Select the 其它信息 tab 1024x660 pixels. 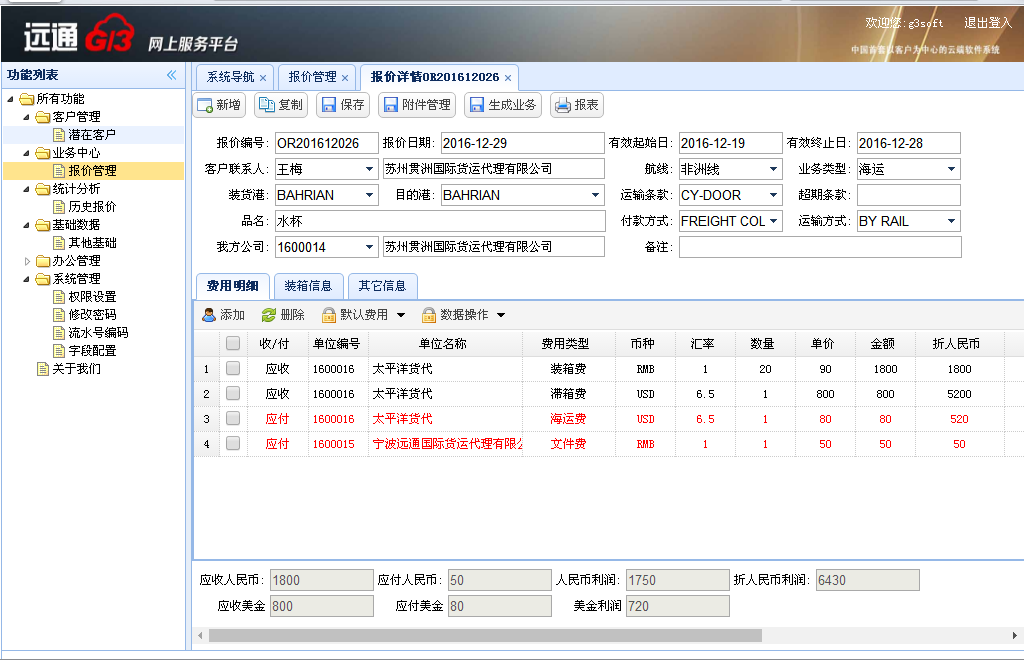[382, 286]
